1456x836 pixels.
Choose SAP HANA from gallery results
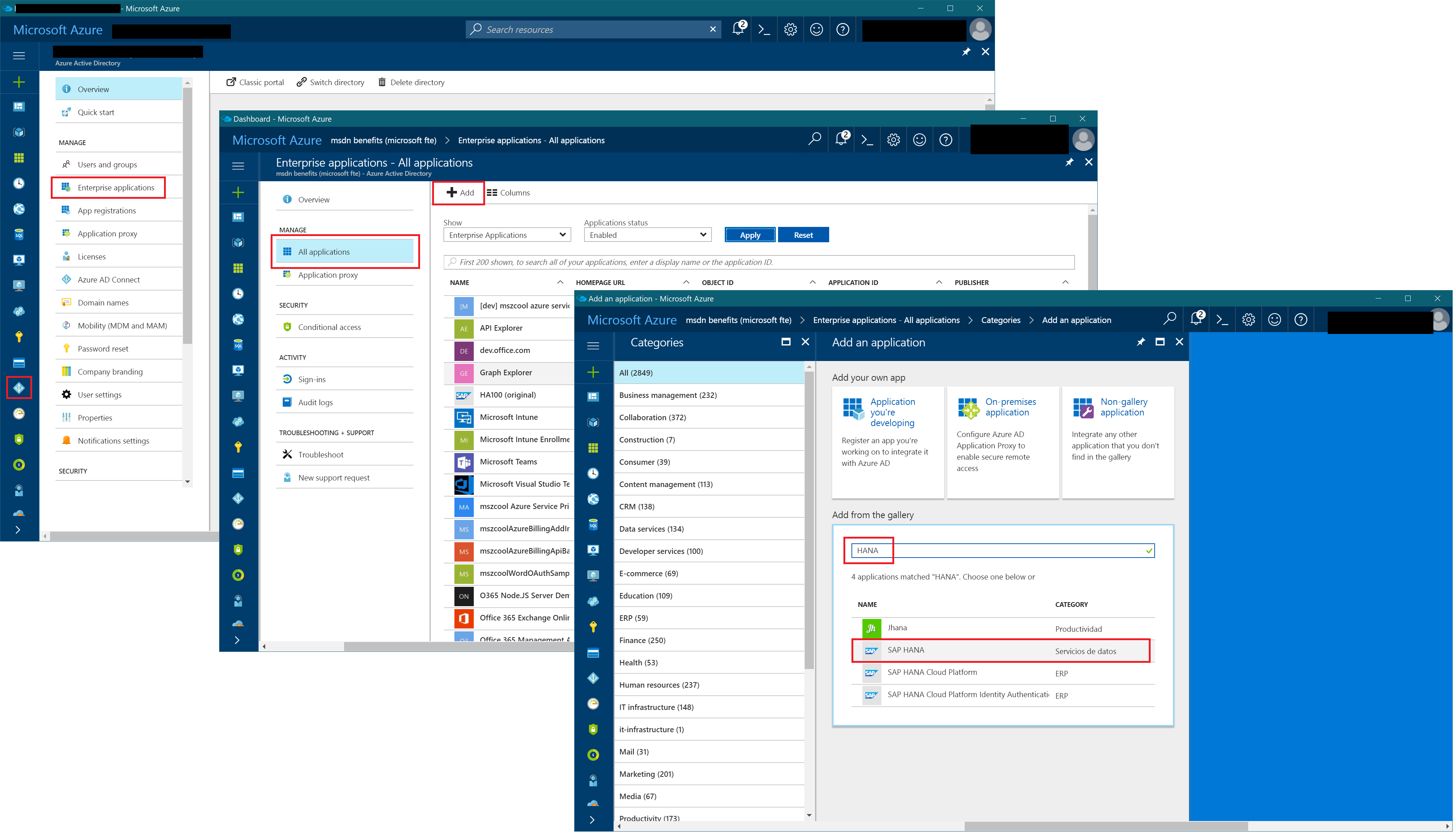tap(906, 650)
